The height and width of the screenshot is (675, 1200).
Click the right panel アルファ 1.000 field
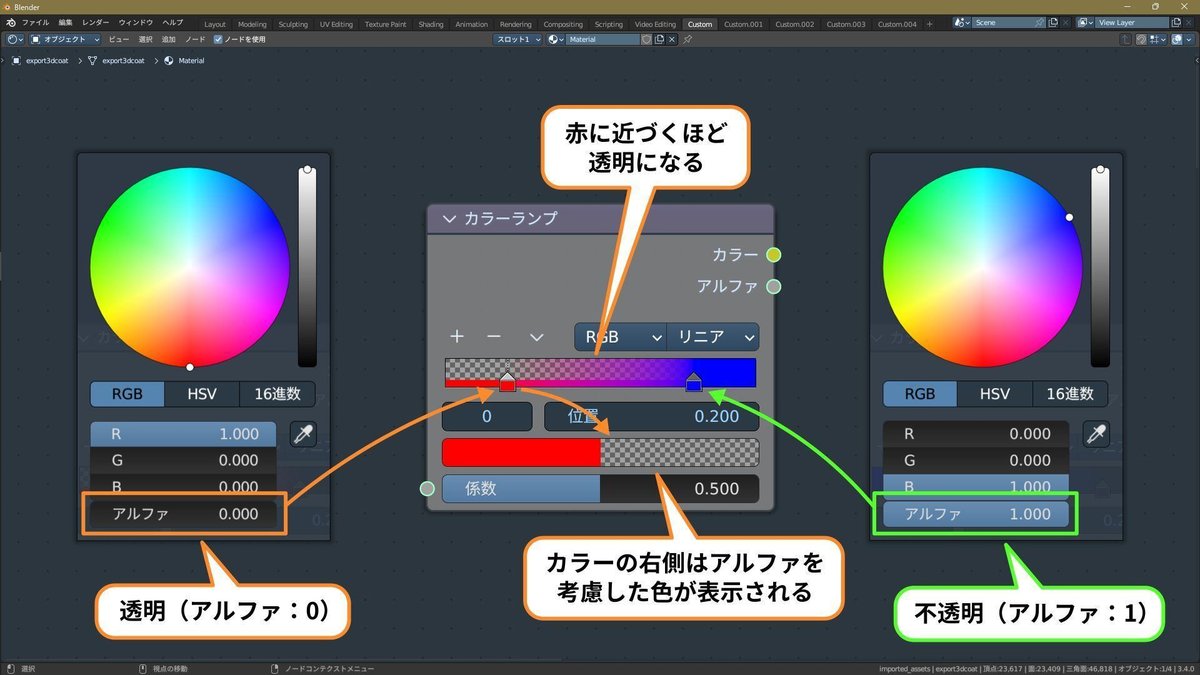[x=975, y=514]
